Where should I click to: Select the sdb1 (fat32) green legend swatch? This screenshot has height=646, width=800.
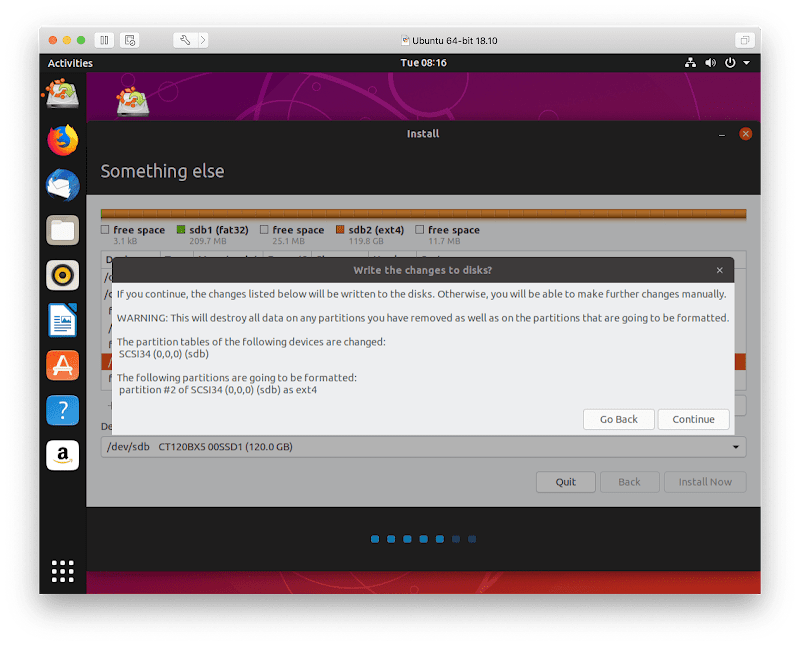pyautogui.click(x=181, y=230)
